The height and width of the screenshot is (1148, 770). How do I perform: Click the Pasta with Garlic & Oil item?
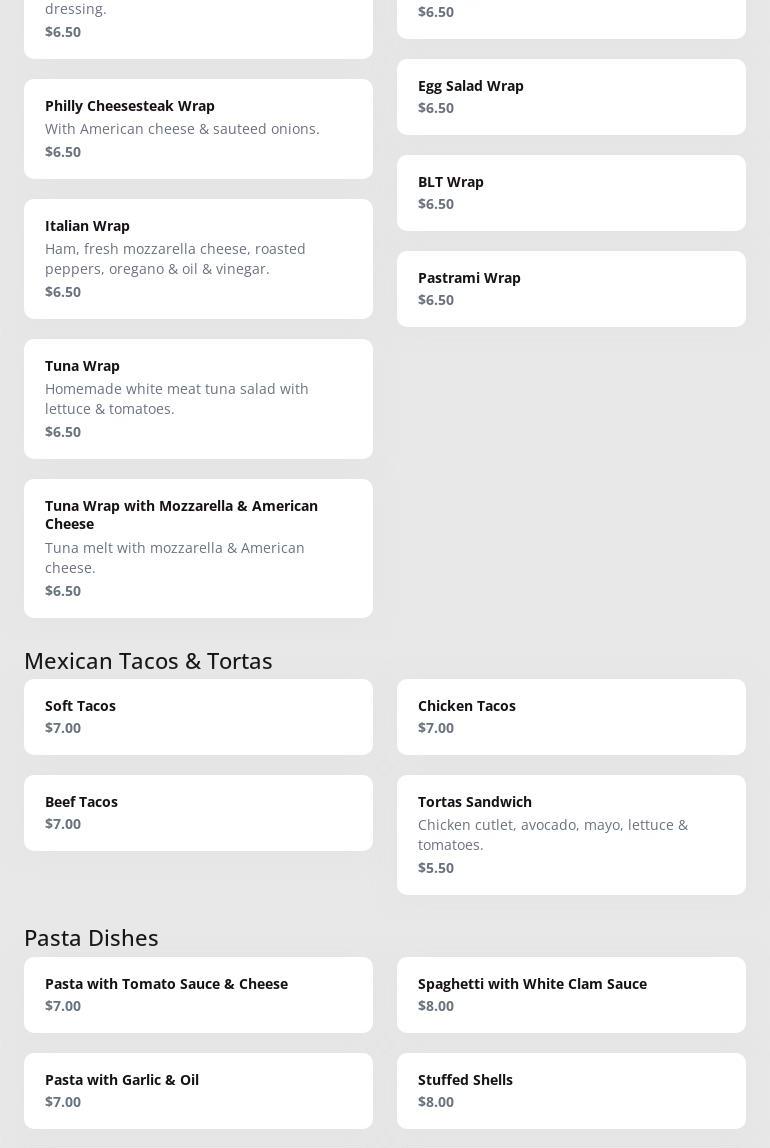[x=198, y=1091]
